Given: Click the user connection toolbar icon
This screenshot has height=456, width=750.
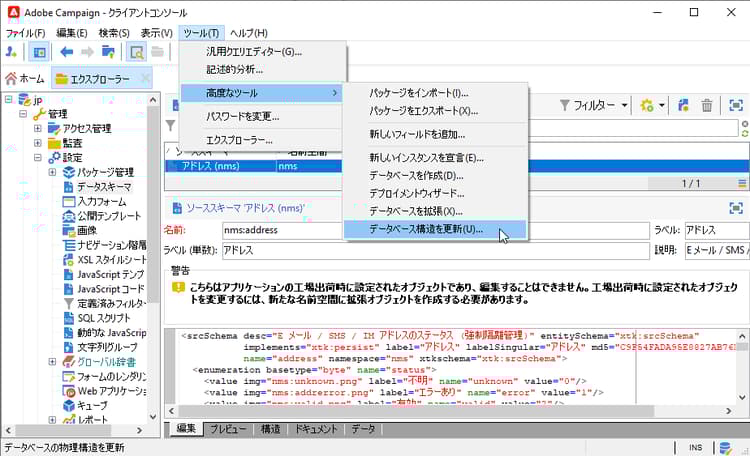Looking at the screenshot, I should [11, 52].
